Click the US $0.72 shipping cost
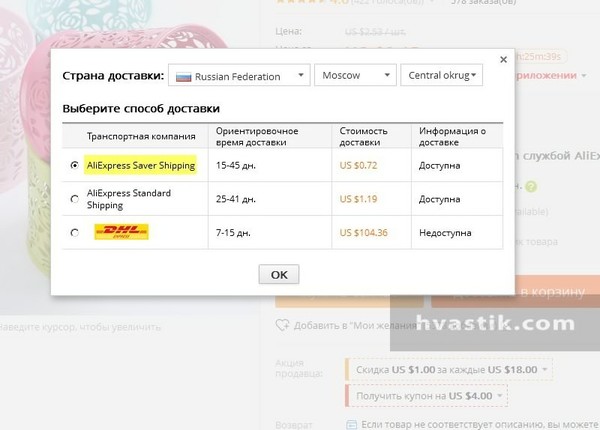The width and height of the screenshot is (600, 430). (359, 165)
